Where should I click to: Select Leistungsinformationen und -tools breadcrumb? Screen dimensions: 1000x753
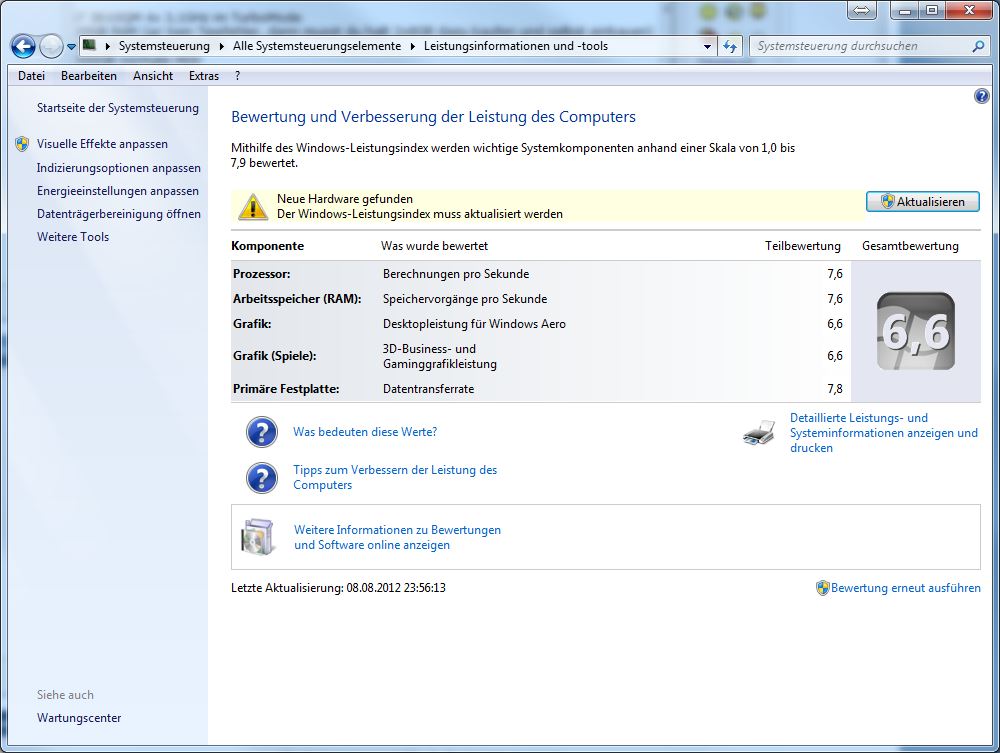(x=516, y=46)
